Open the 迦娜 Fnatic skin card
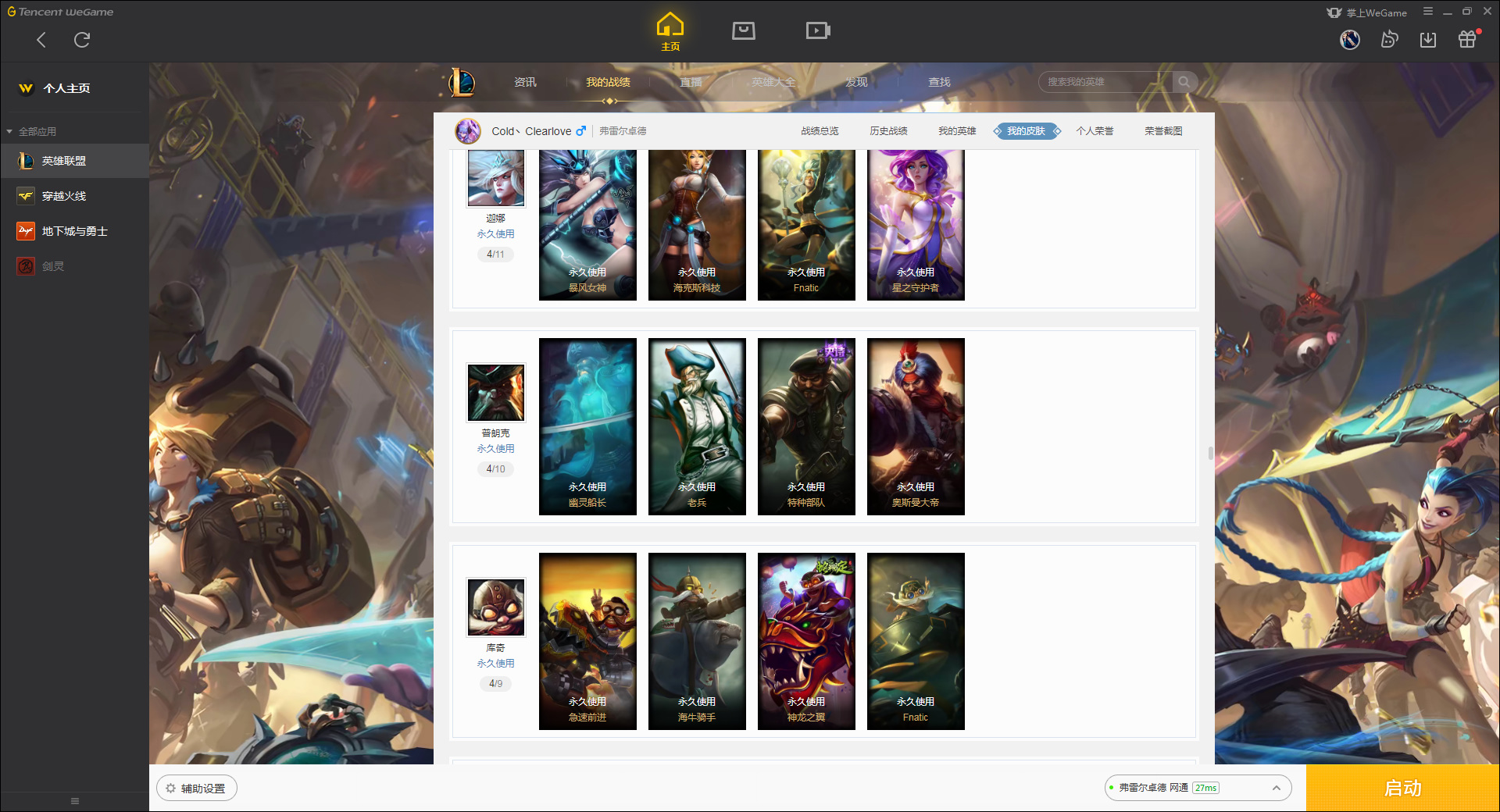 pos(806,225)
